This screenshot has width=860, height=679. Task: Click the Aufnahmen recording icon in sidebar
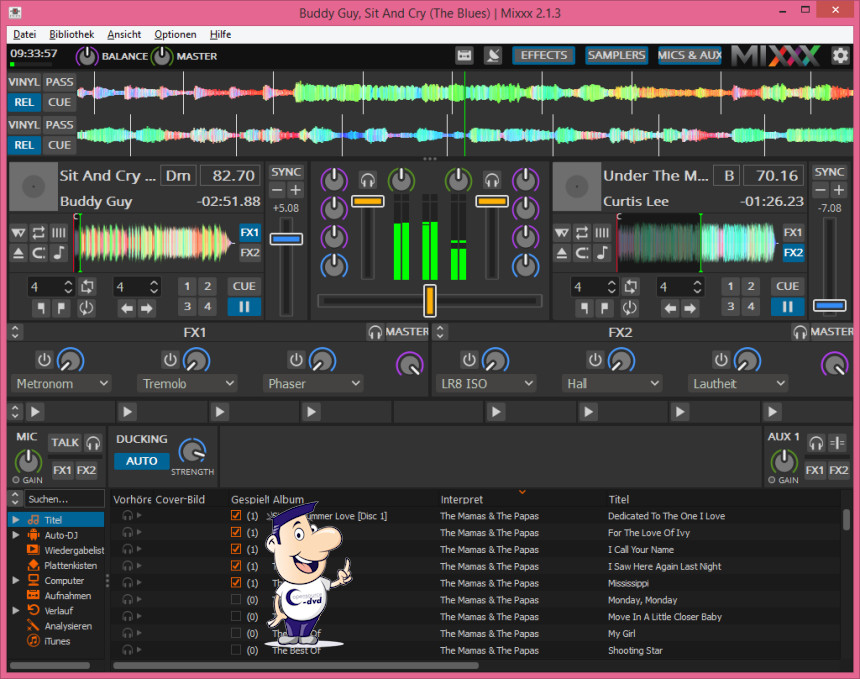pos(33,596)
